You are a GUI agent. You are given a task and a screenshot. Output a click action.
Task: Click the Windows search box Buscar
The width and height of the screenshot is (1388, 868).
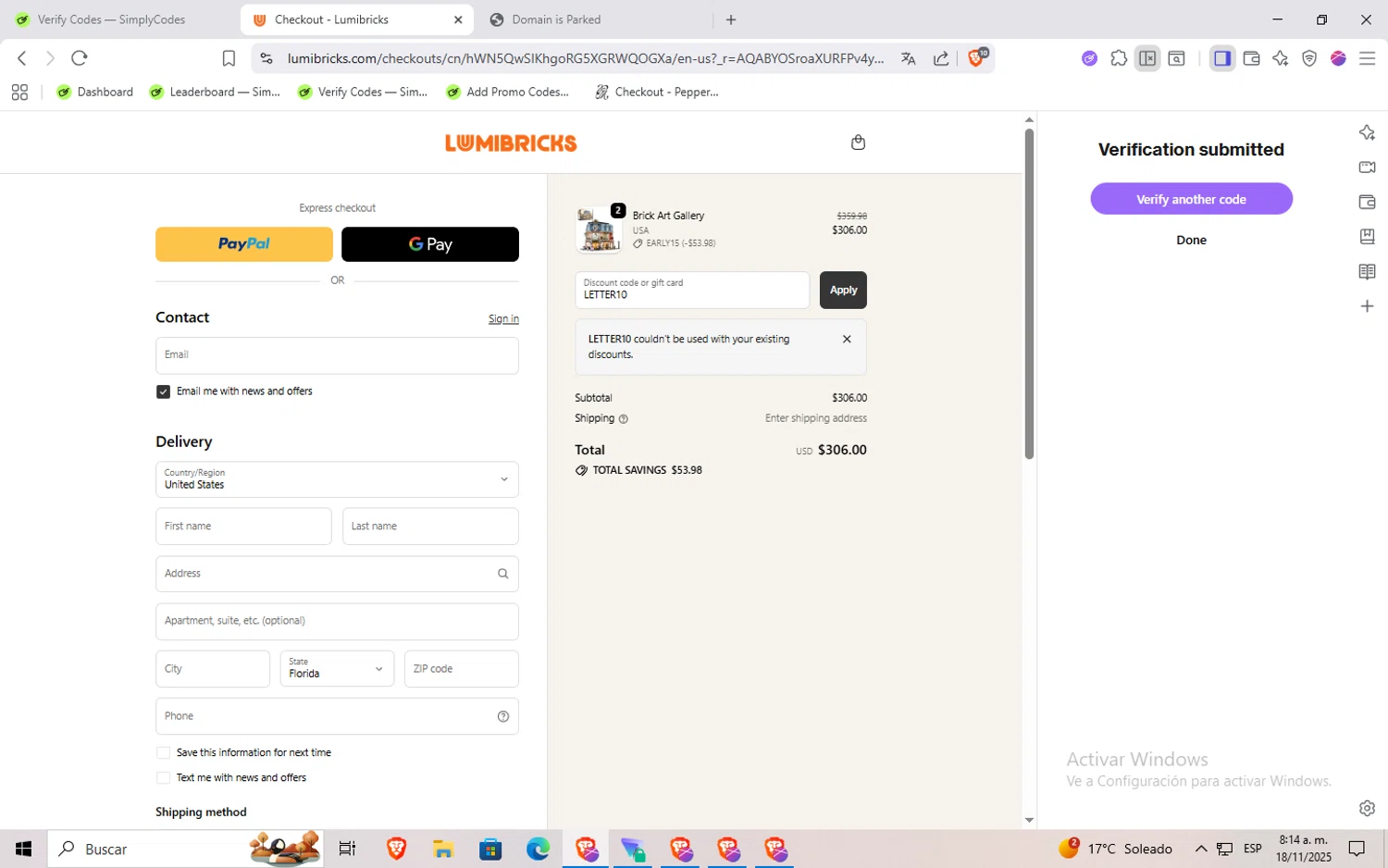tap(185, 849)
